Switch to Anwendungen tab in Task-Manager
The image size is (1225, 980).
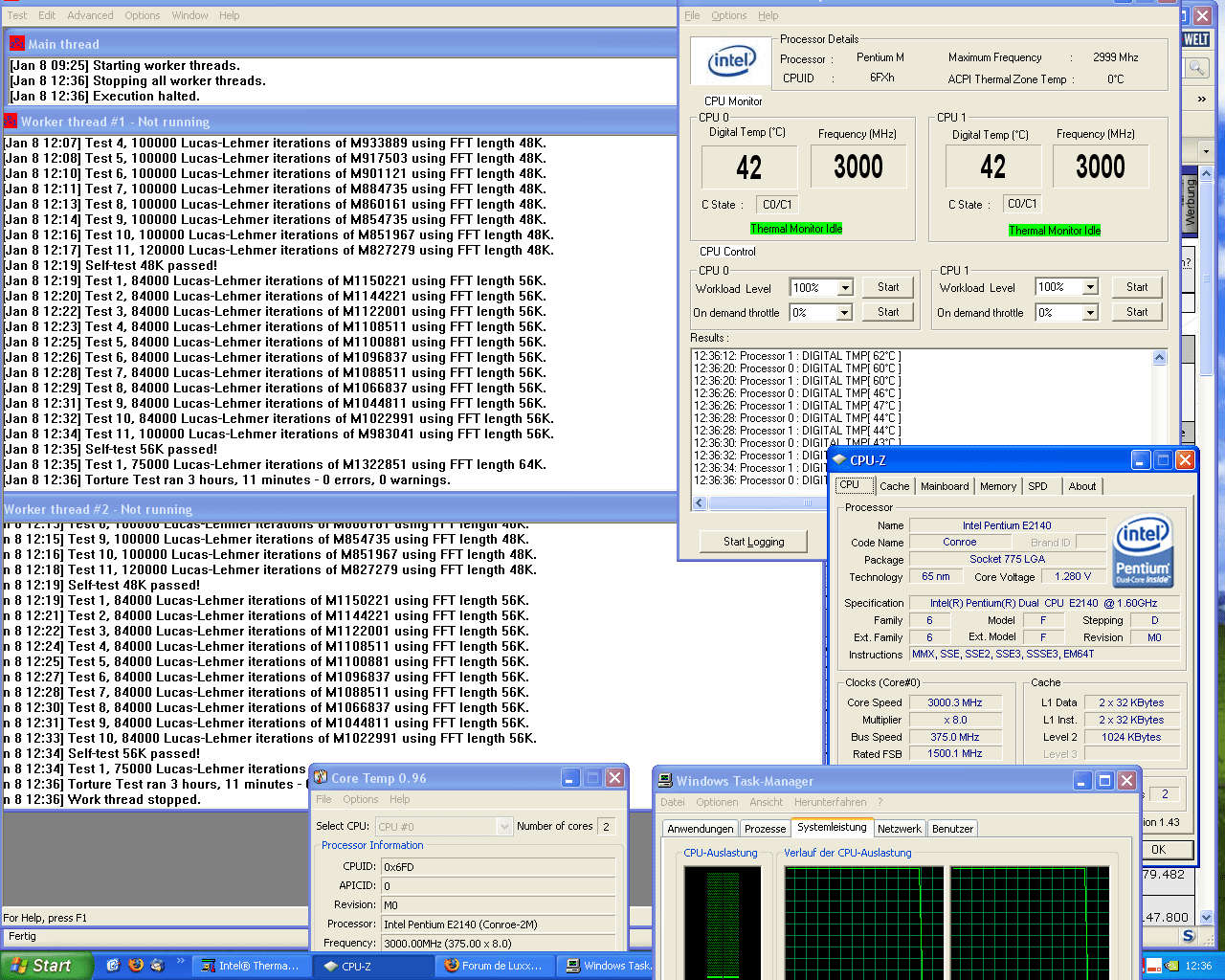(x=701, y=829)
